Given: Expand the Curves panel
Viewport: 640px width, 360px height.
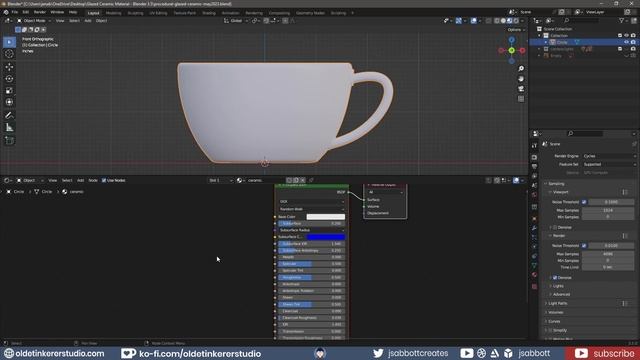Looking at the screenshot, I should pos(554,321).
